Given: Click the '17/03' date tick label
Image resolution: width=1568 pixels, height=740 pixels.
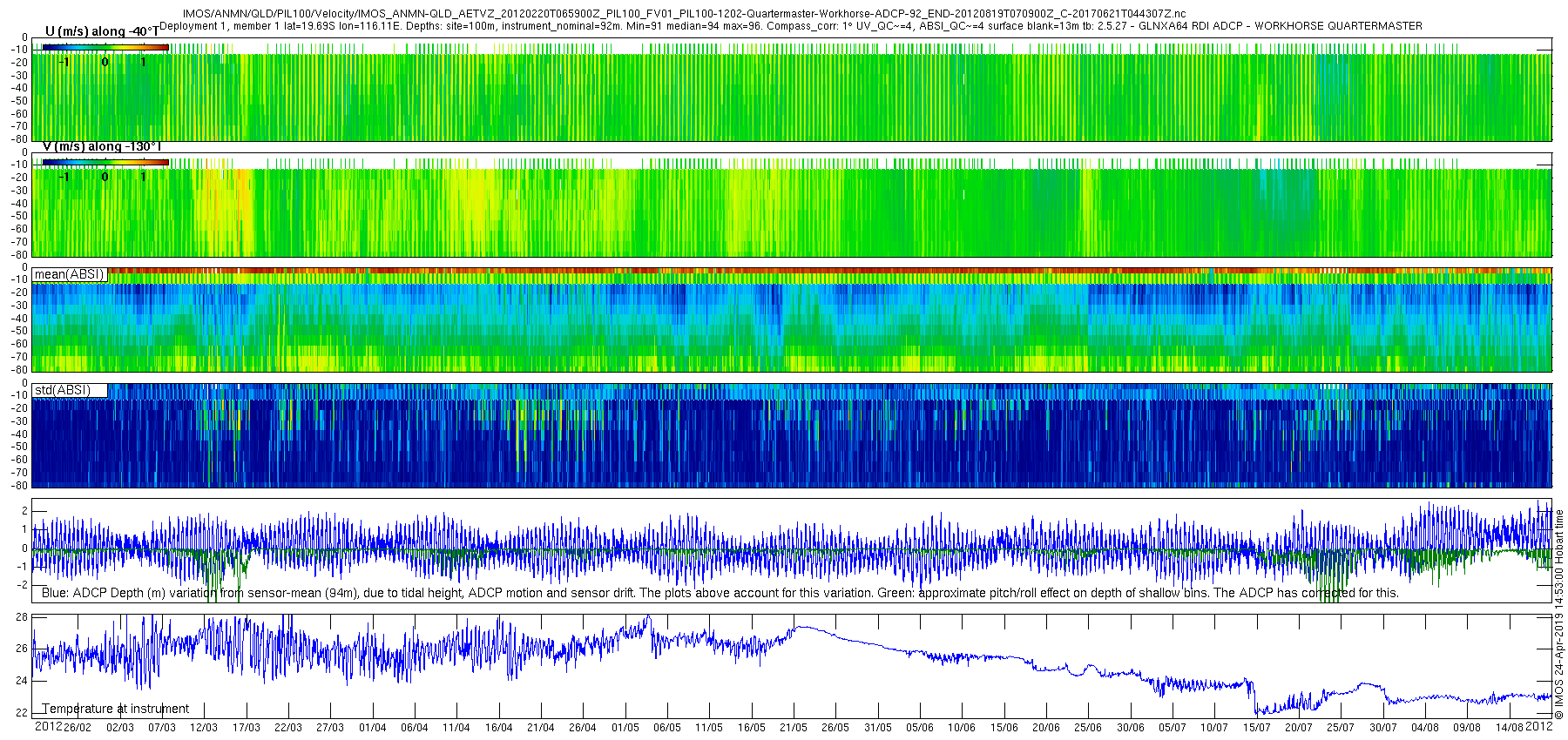Looking at the screenshot, I should pos(247,728).
